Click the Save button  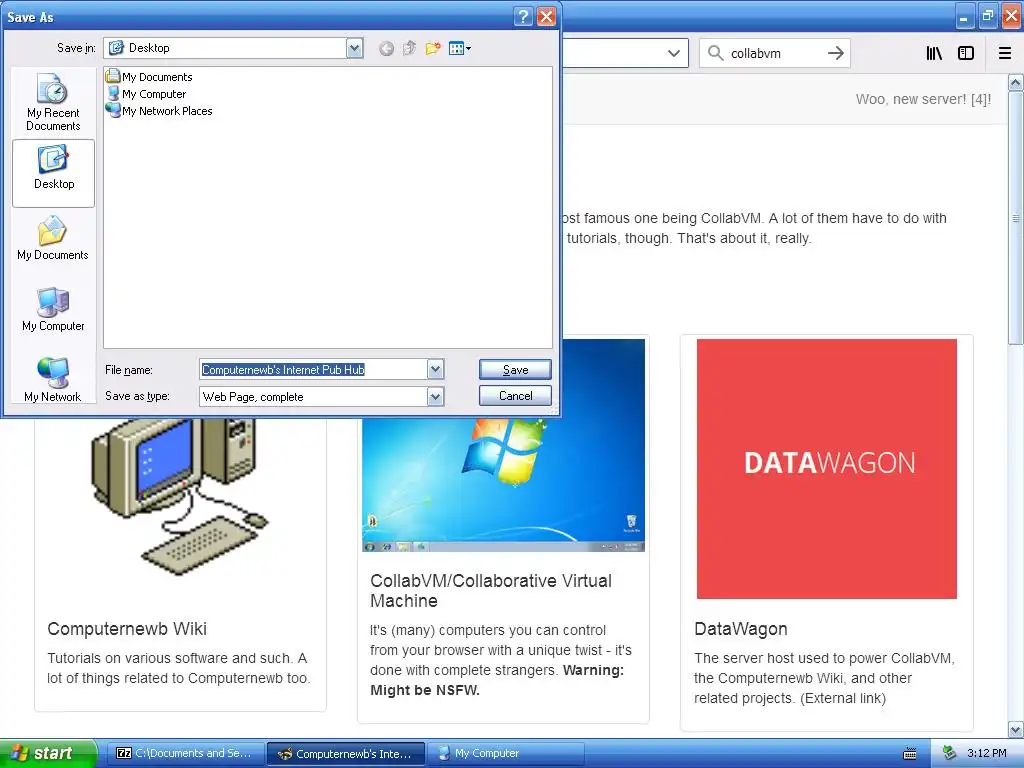[515, 370]
